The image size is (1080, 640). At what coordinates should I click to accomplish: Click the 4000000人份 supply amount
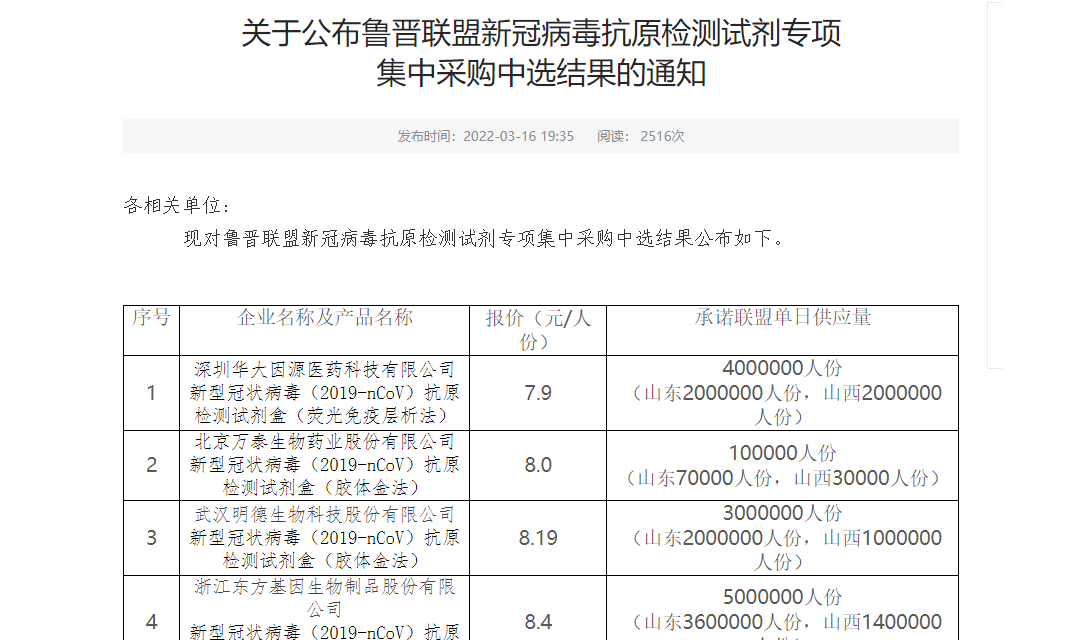pos(782,369)
